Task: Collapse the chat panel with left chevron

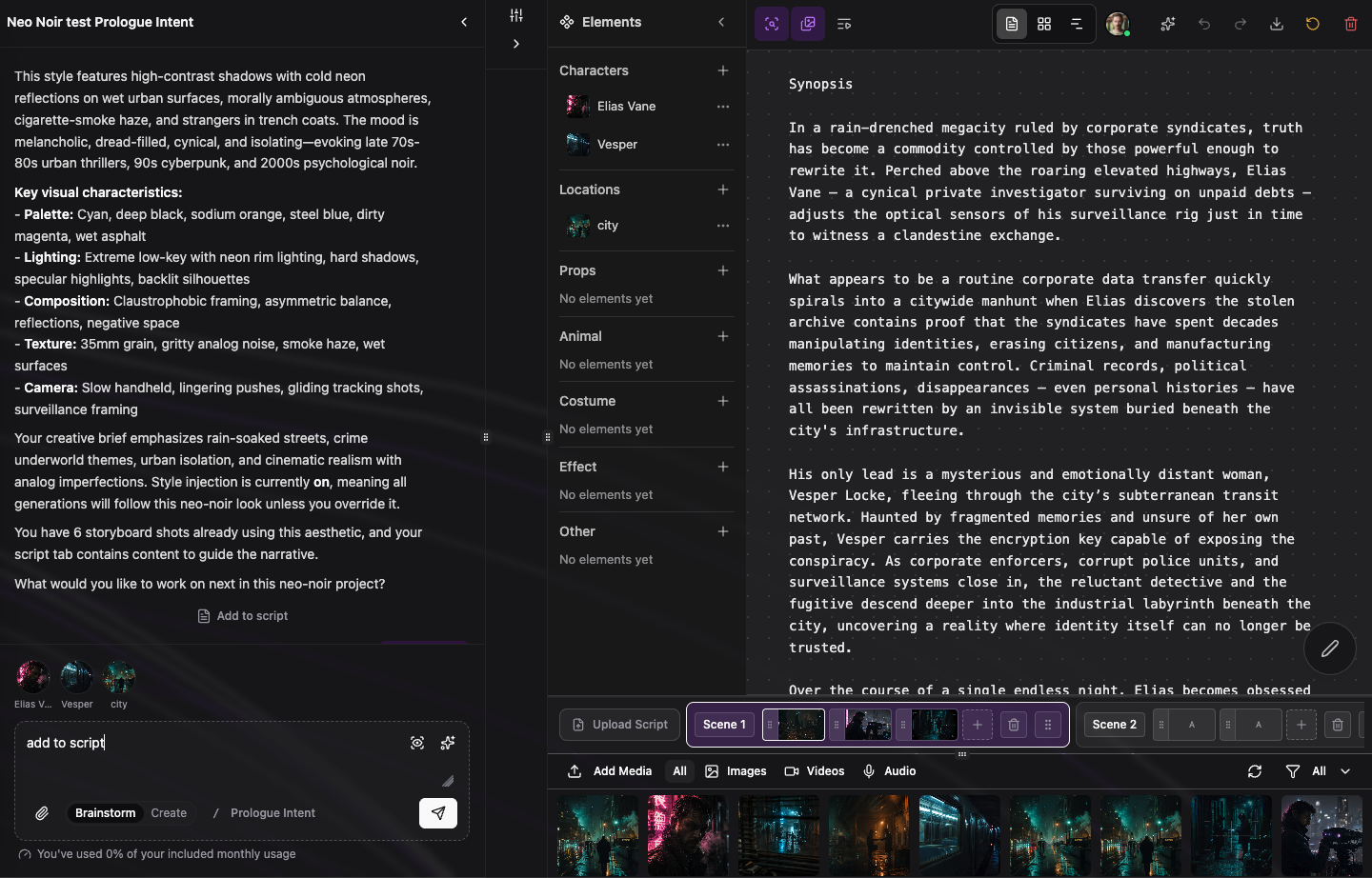Action: [x=464, y=22]
